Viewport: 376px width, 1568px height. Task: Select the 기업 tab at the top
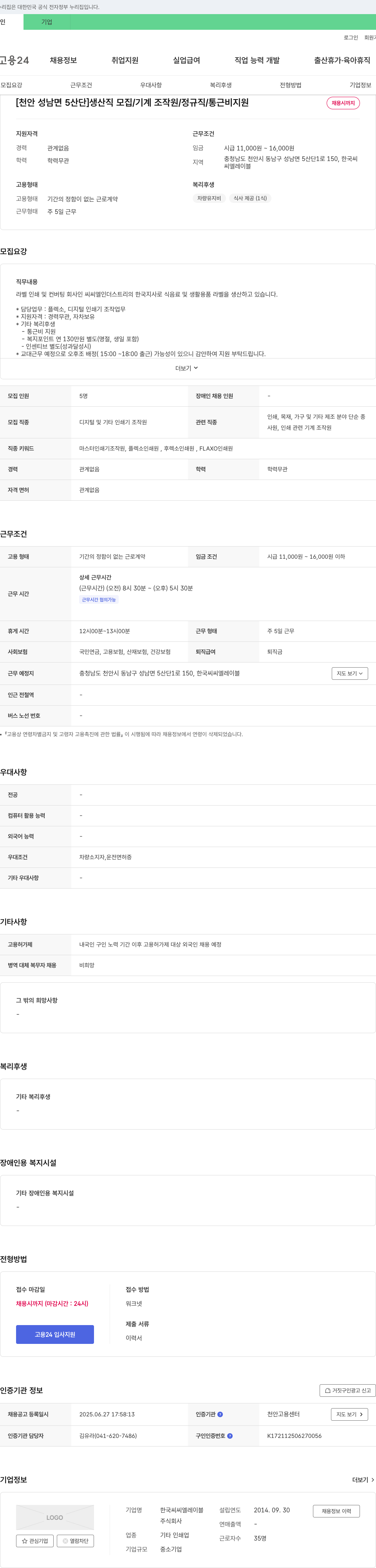(x=47, y=22)
